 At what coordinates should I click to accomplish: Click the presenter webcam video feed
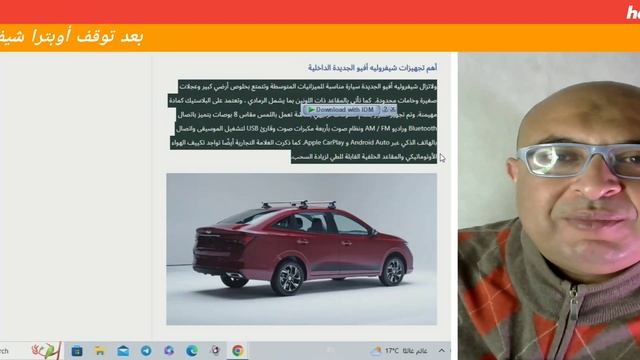pos(549,206)
